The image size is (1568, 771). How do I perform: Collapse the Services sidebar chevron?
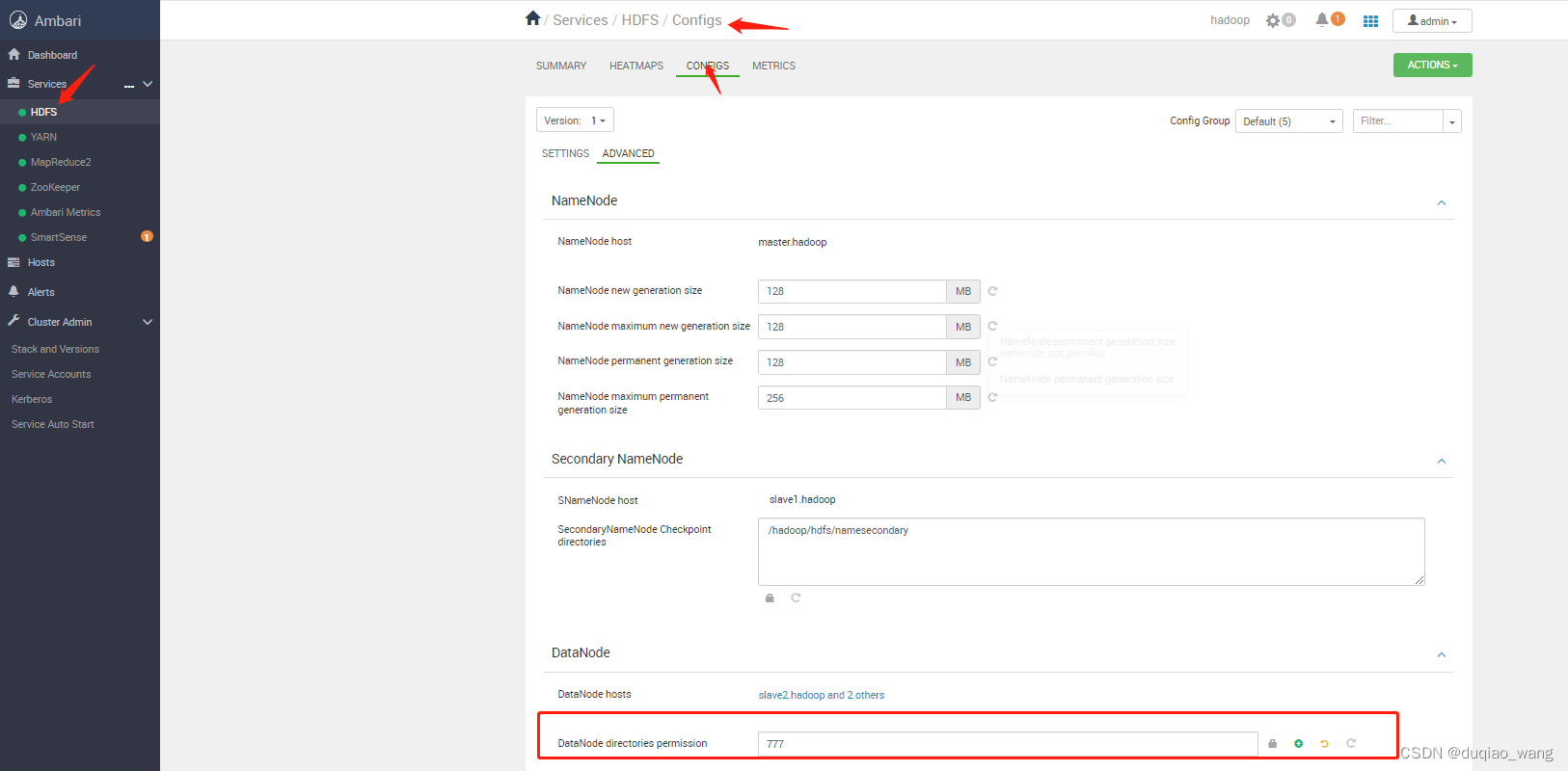tap(148, 84)
